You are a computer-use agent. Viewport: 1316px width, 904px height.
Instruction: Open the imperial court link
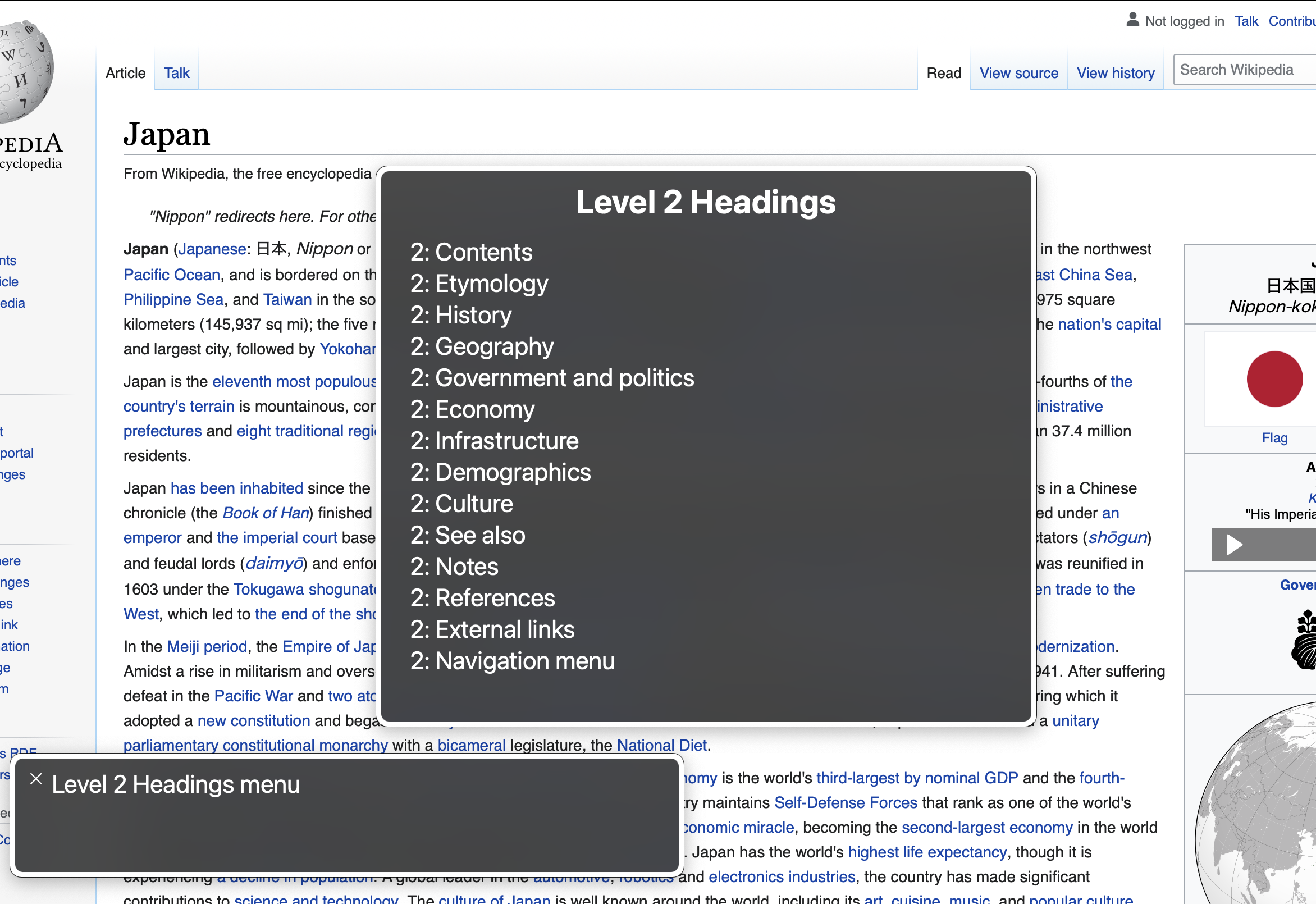coord(277,537)
